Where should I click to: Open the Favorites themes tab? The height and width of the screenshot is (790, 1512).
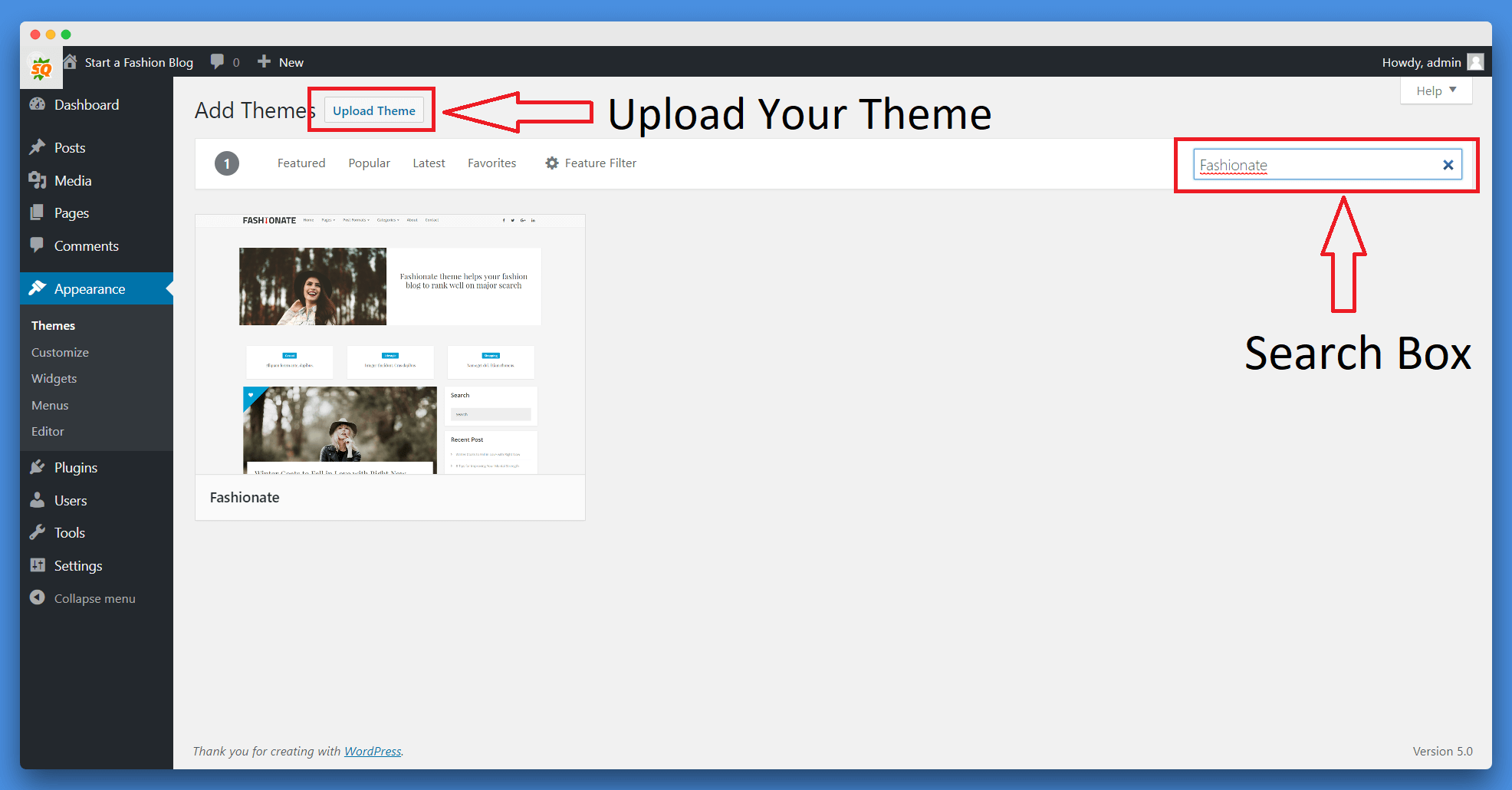point(491,163)
